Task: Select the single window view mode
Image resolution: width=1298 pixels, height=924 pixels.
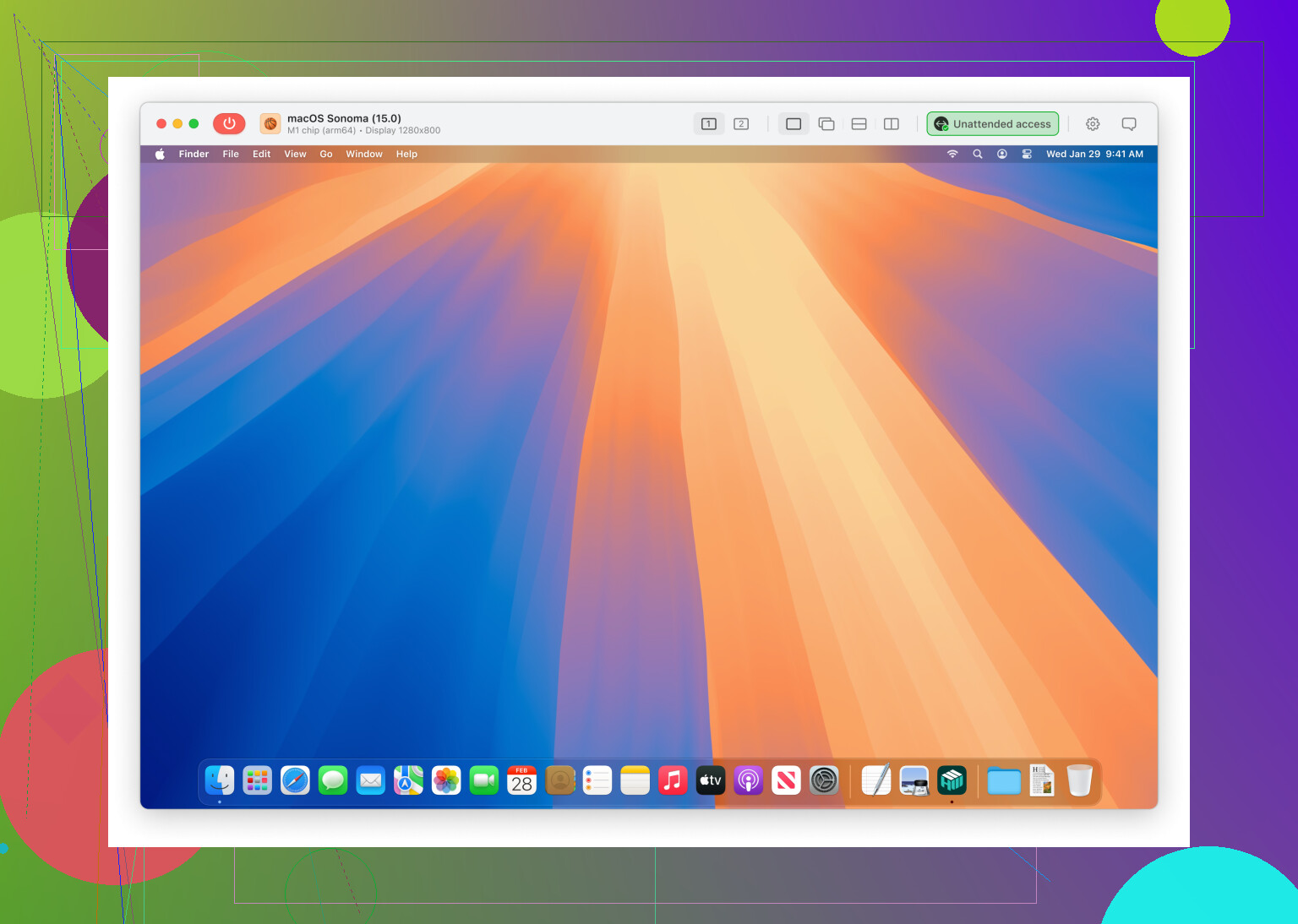Action: pos(794,124)
